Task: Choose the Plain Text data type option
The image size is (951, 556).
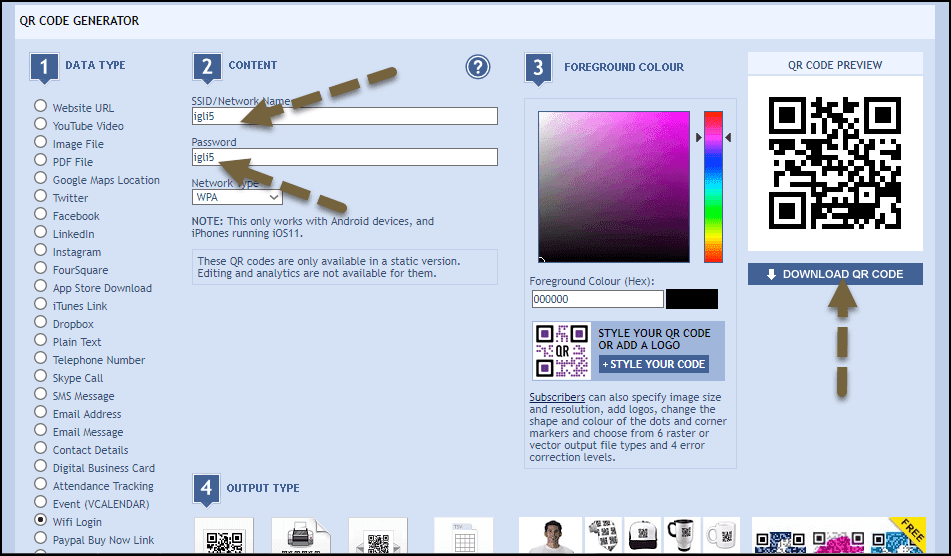Action: coord(40,341)
